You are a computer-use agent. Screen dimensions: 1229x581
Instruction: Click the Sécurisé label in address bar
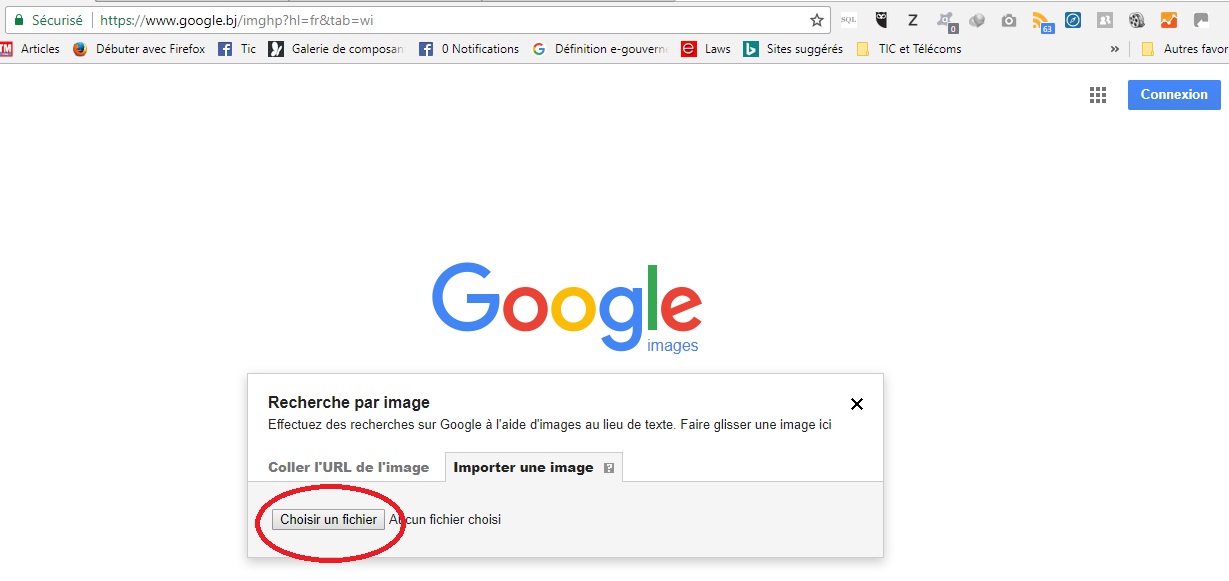(57, 20)
